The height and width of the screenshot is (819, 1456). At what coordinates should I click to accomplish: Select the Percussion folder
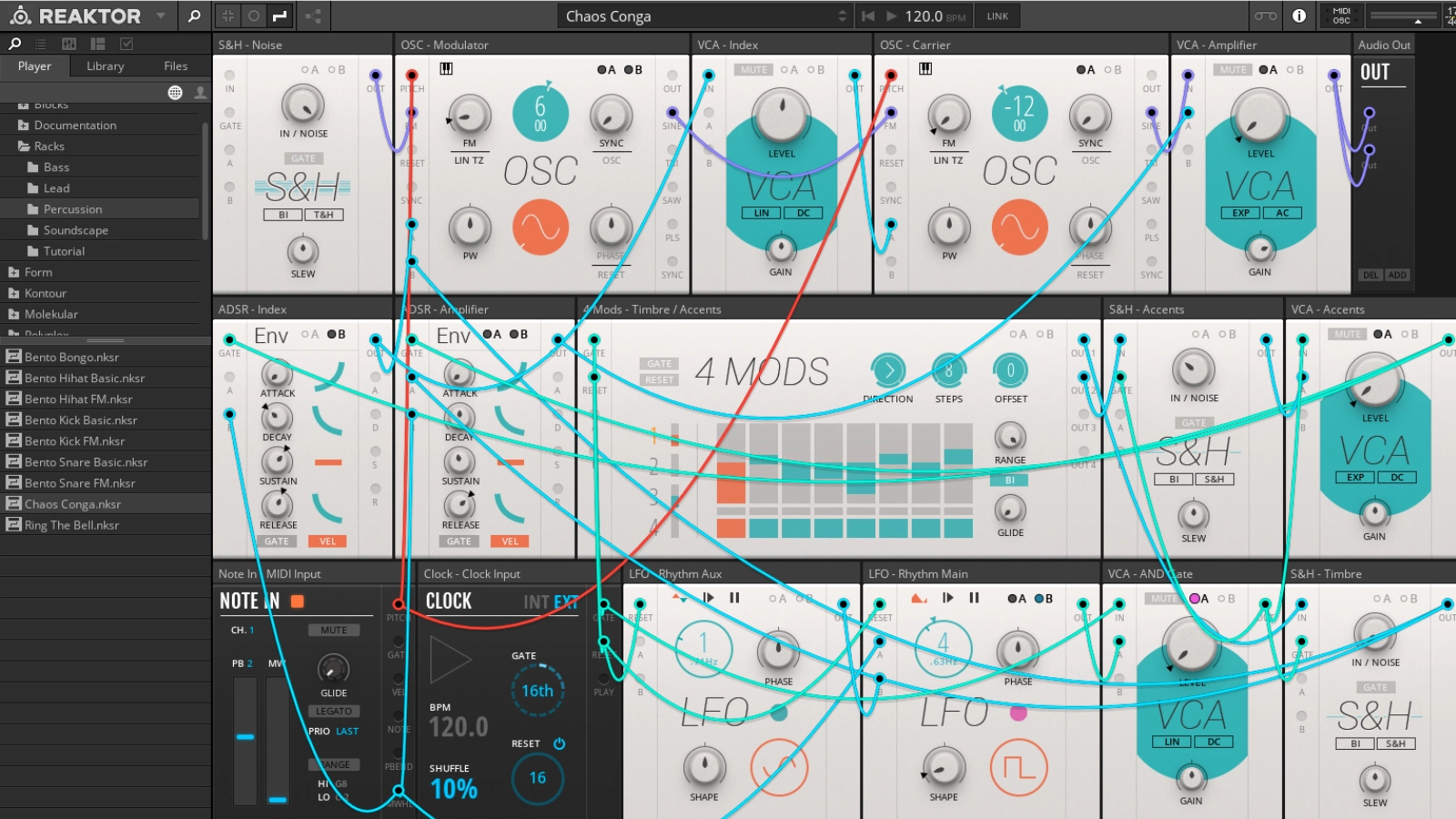[x=100, y=209]
